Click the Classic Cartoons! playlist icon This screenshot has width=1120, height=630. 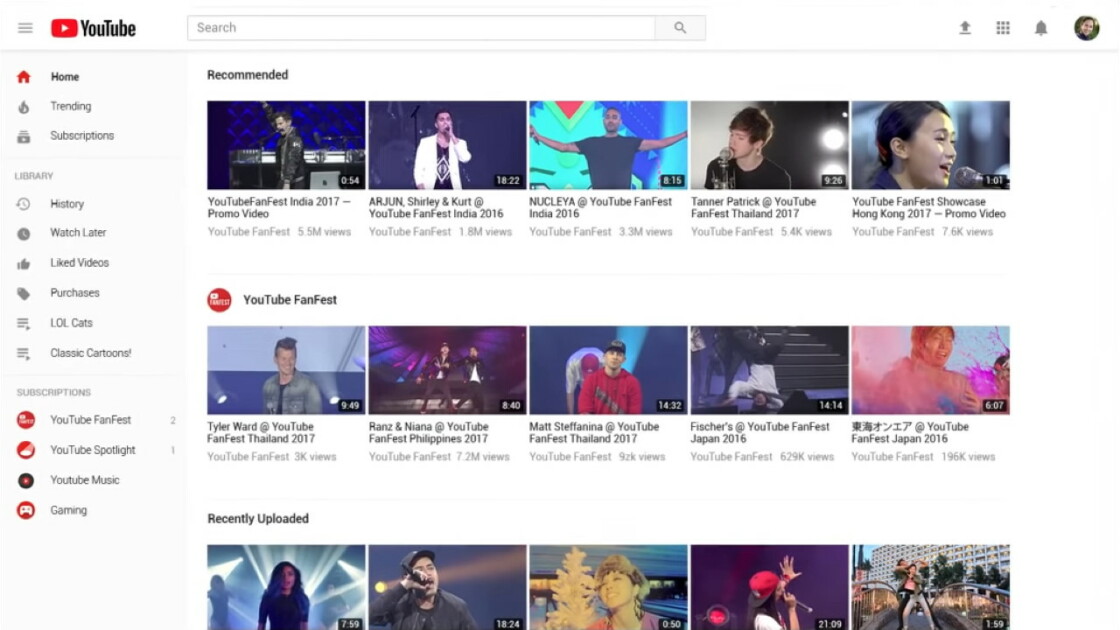[x=24, y=354]
